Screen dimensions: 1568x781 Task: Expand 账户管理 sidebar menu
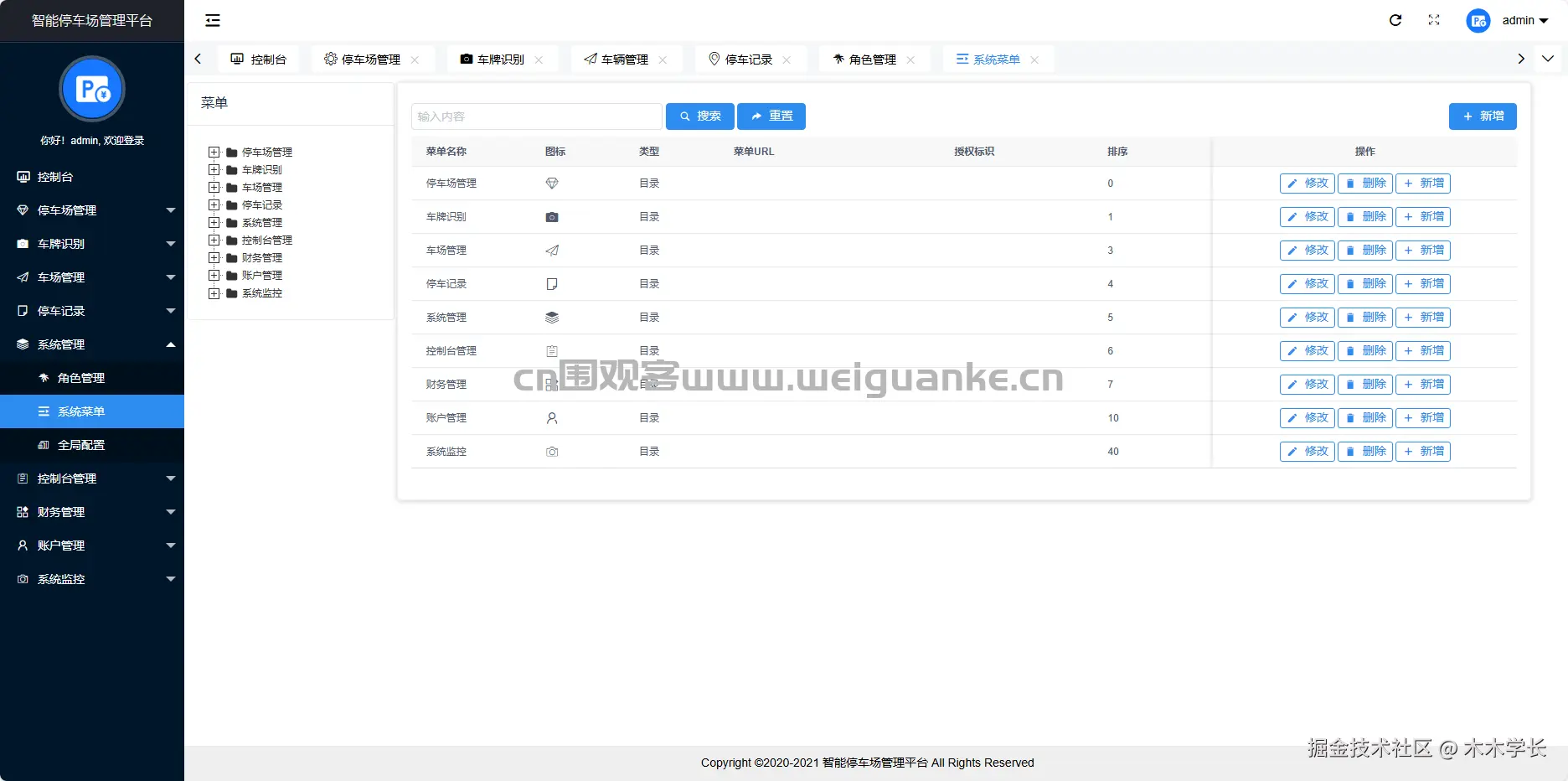point(92,546)
